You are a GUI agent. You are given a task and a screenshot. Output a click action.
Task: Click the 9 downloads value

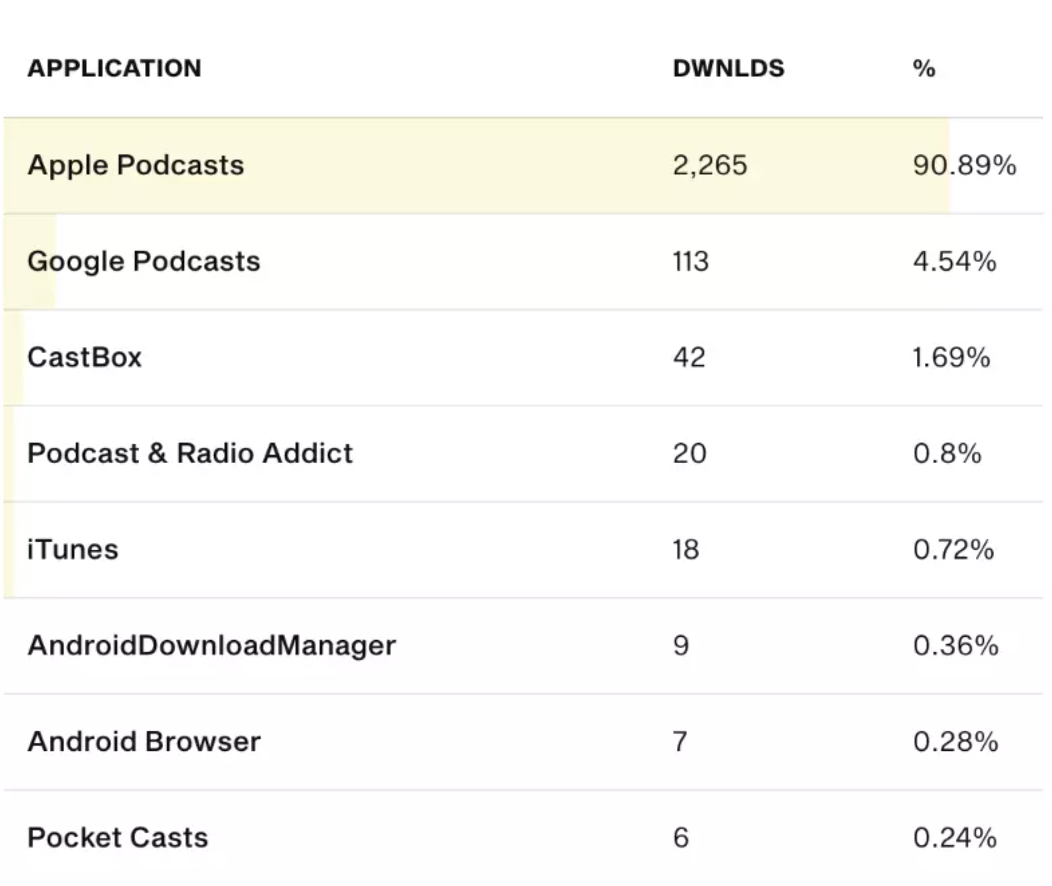681,646
